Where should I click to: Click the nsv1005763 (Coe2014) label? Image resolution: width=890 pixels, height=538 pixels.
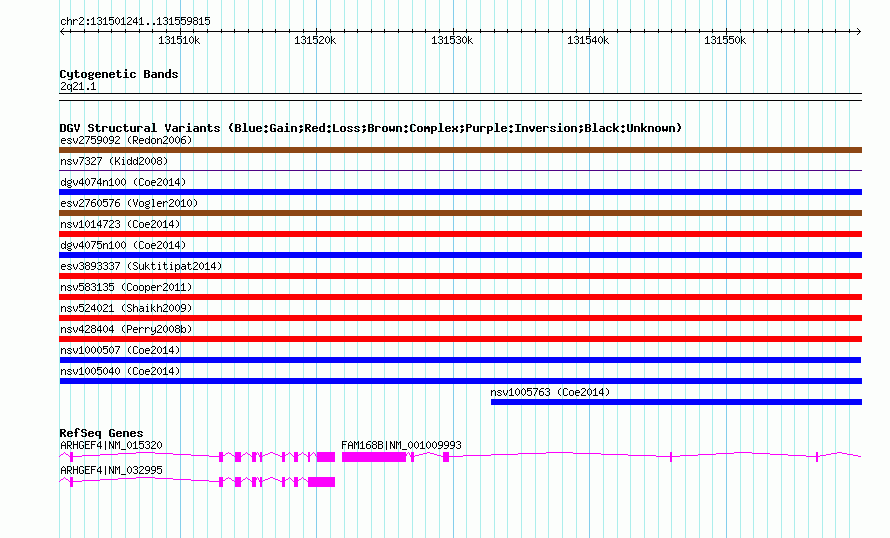[x=550, y=392]
